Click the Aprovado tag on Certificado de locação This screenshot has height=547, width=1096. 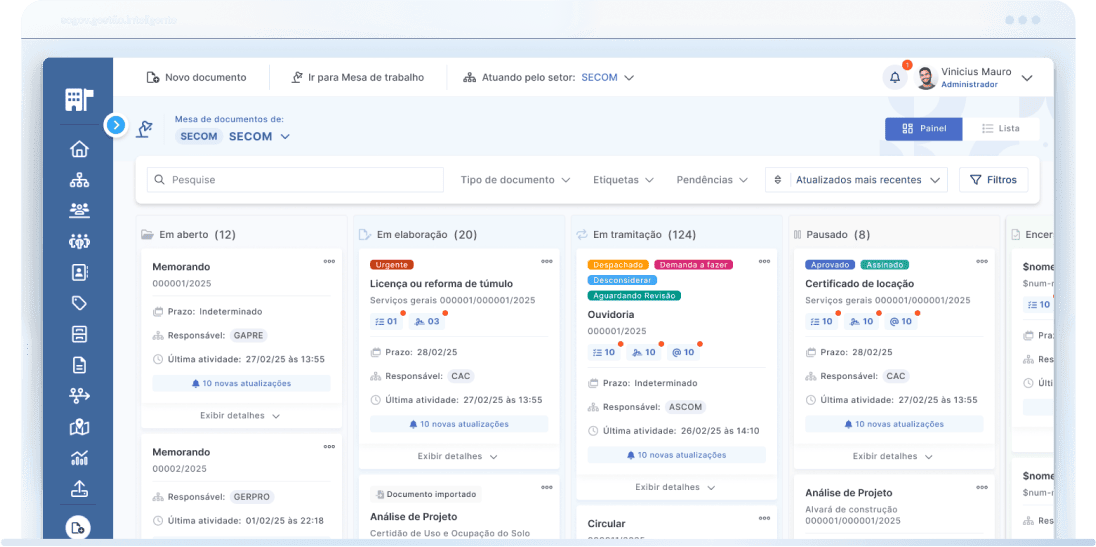tap(830, 265)
